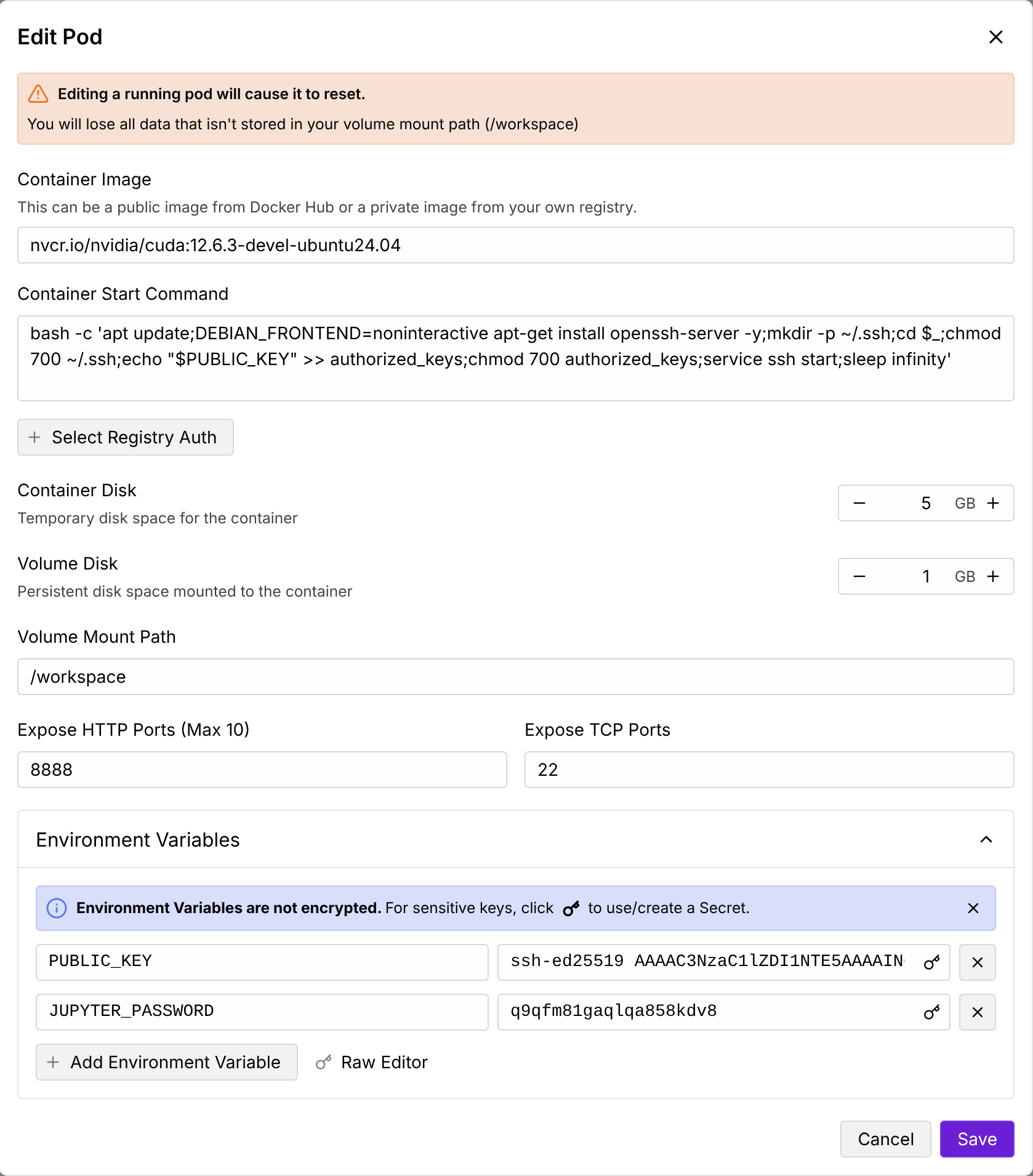The width and height of the screenshot is (1033, 1176).
Task: Close the Edit Pod dialog
Action: click(995, 37)
